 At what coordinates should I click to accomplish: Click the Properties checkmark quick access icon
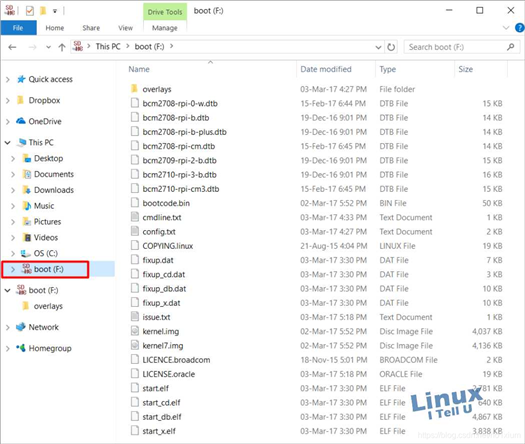click(30, 11)
